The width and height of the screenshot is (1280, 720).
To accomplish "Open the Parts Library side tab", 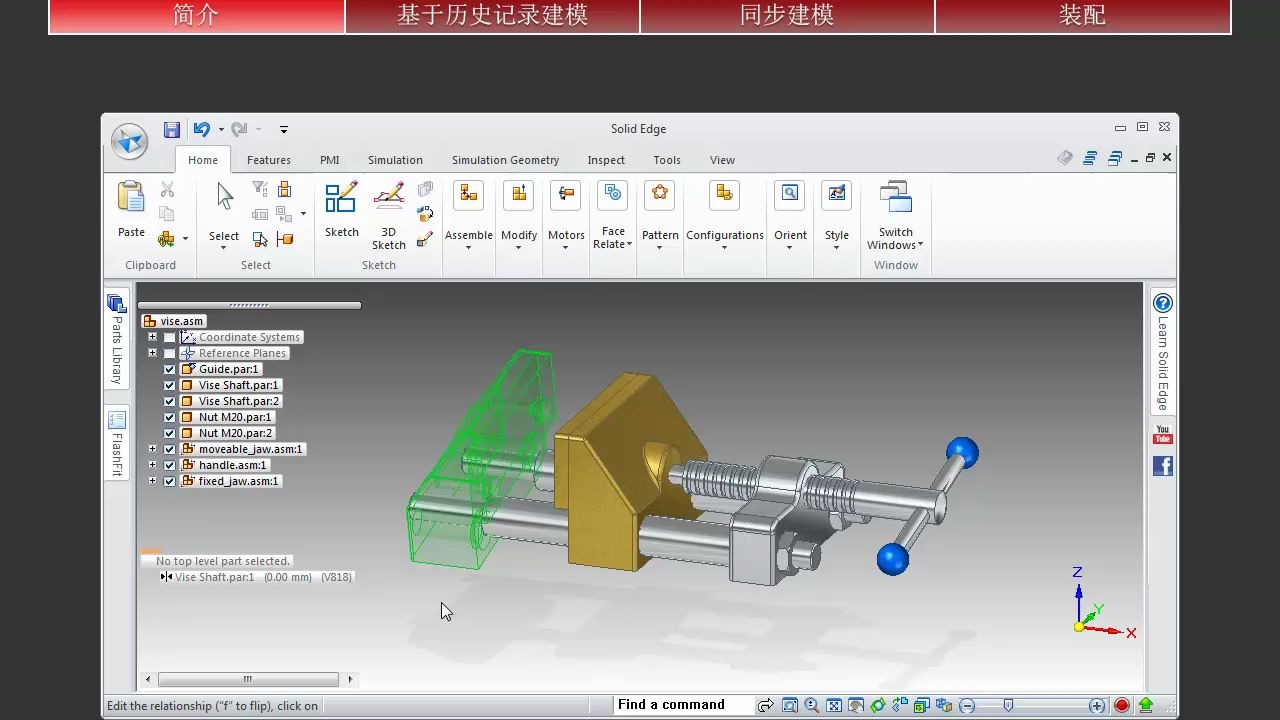I will (x=117, y=340).
